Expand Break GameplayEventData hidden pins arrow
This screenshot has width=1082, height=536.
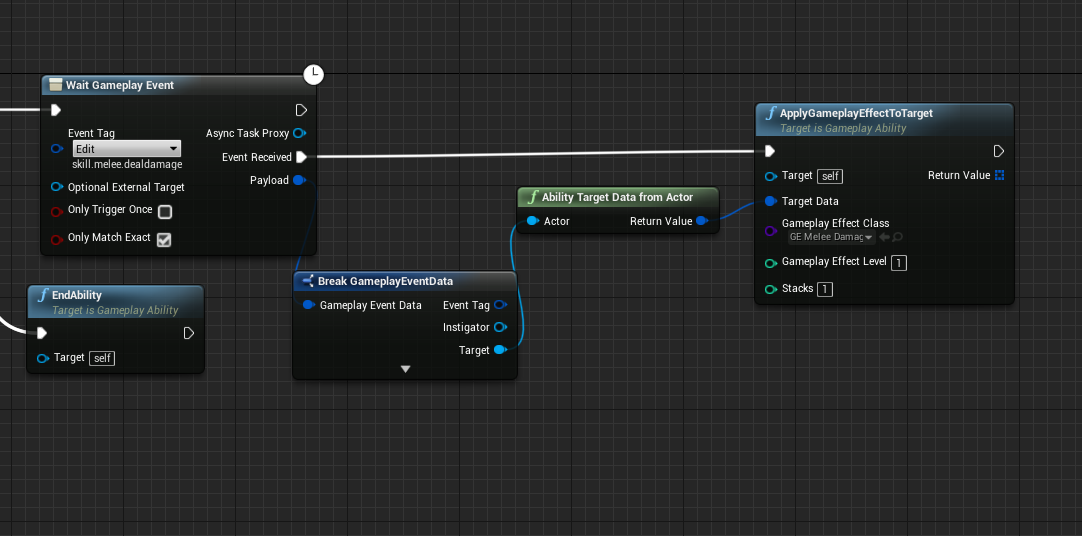[406, 369]
